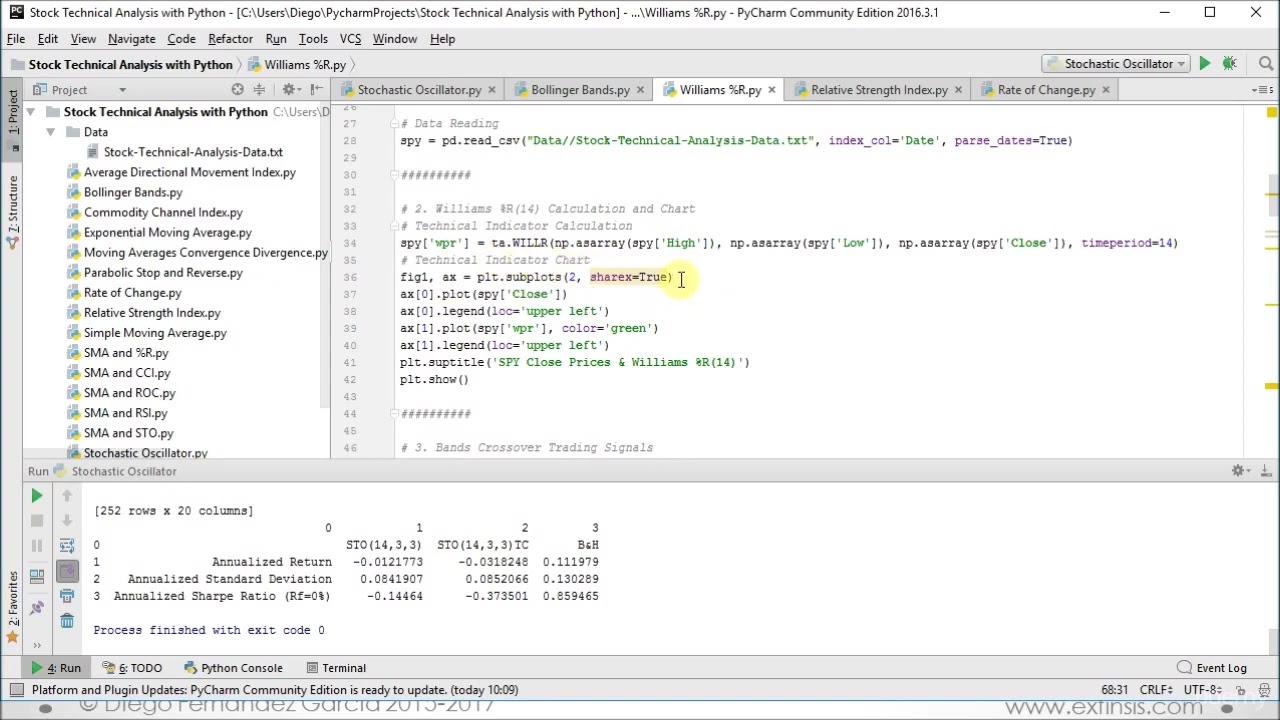Click Up the stack trace arrow
The width and height of the screenshot is (1280, 720).
[x=67, y=495]
